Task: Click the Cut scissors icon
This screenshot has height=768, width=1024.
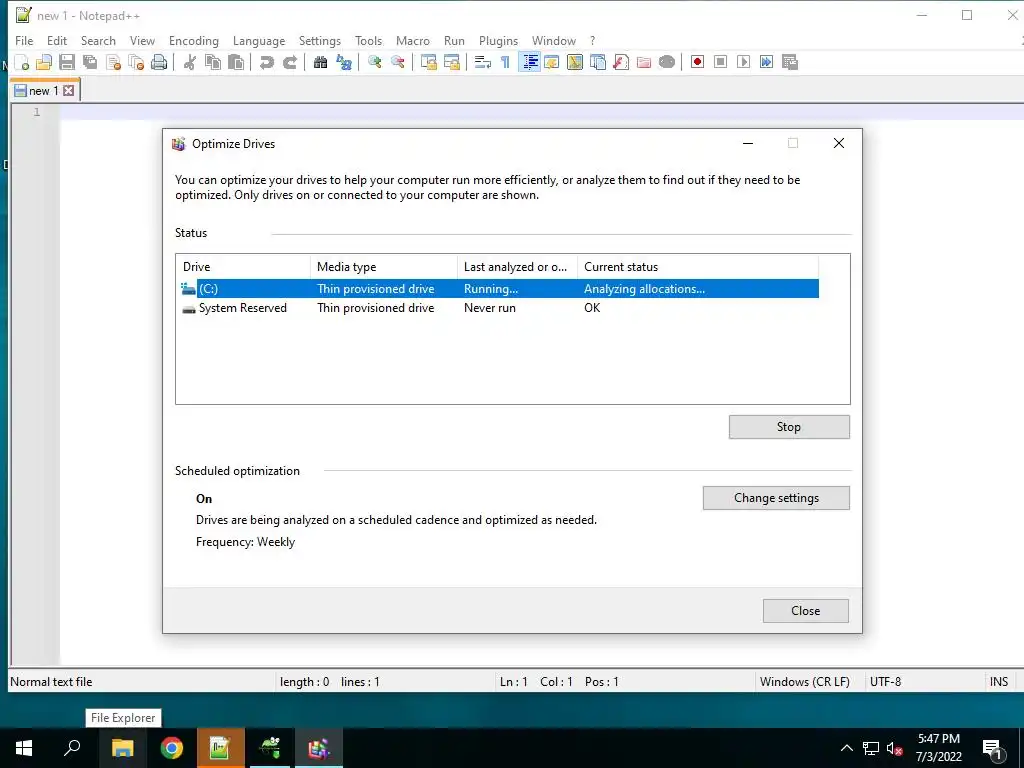Action: 189,63
